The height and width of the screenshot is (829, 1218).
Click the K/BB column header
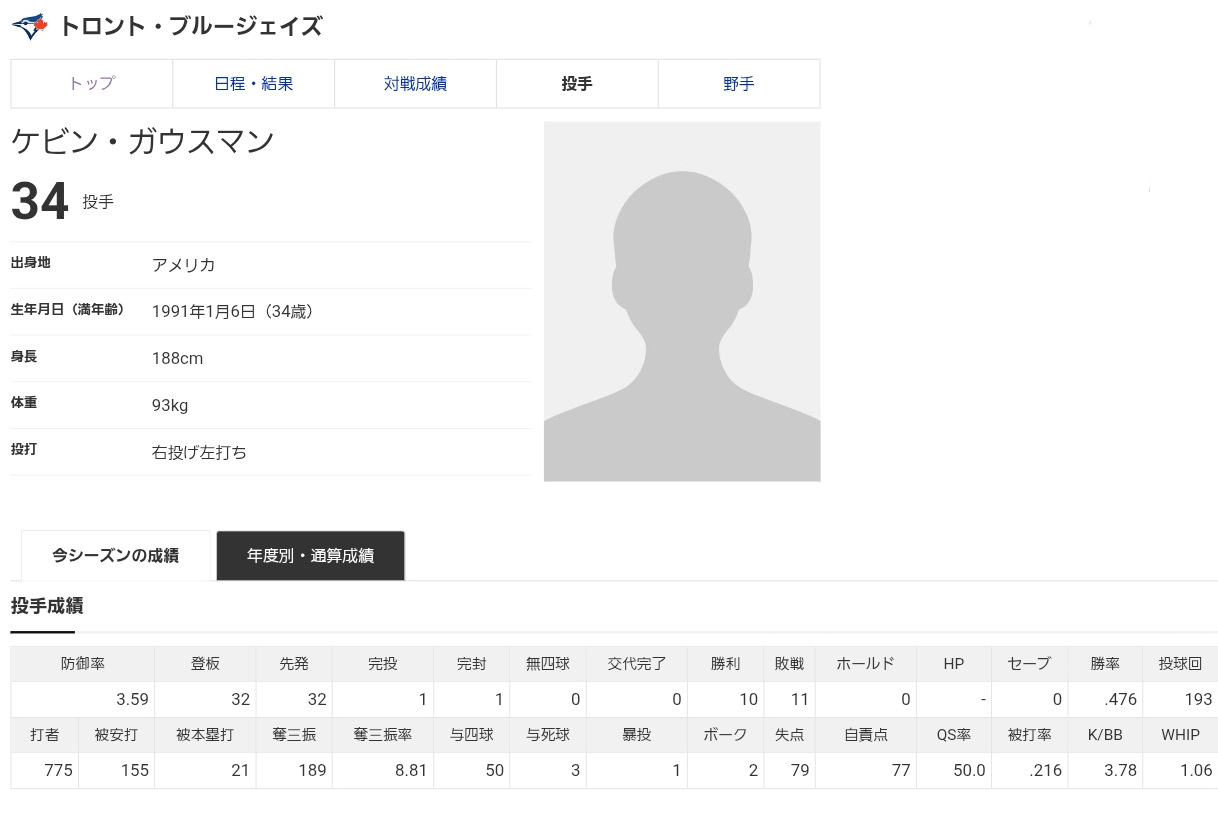[x=1105, y=735]
